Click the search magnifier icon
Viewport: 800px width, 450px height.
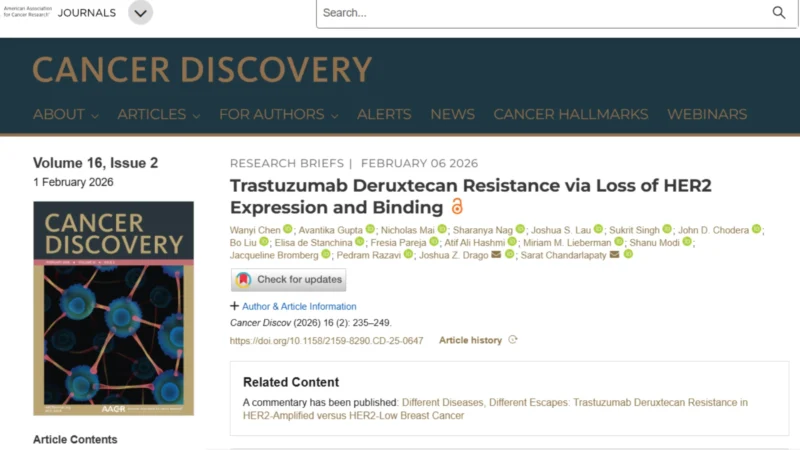click(x=779, y=13)
